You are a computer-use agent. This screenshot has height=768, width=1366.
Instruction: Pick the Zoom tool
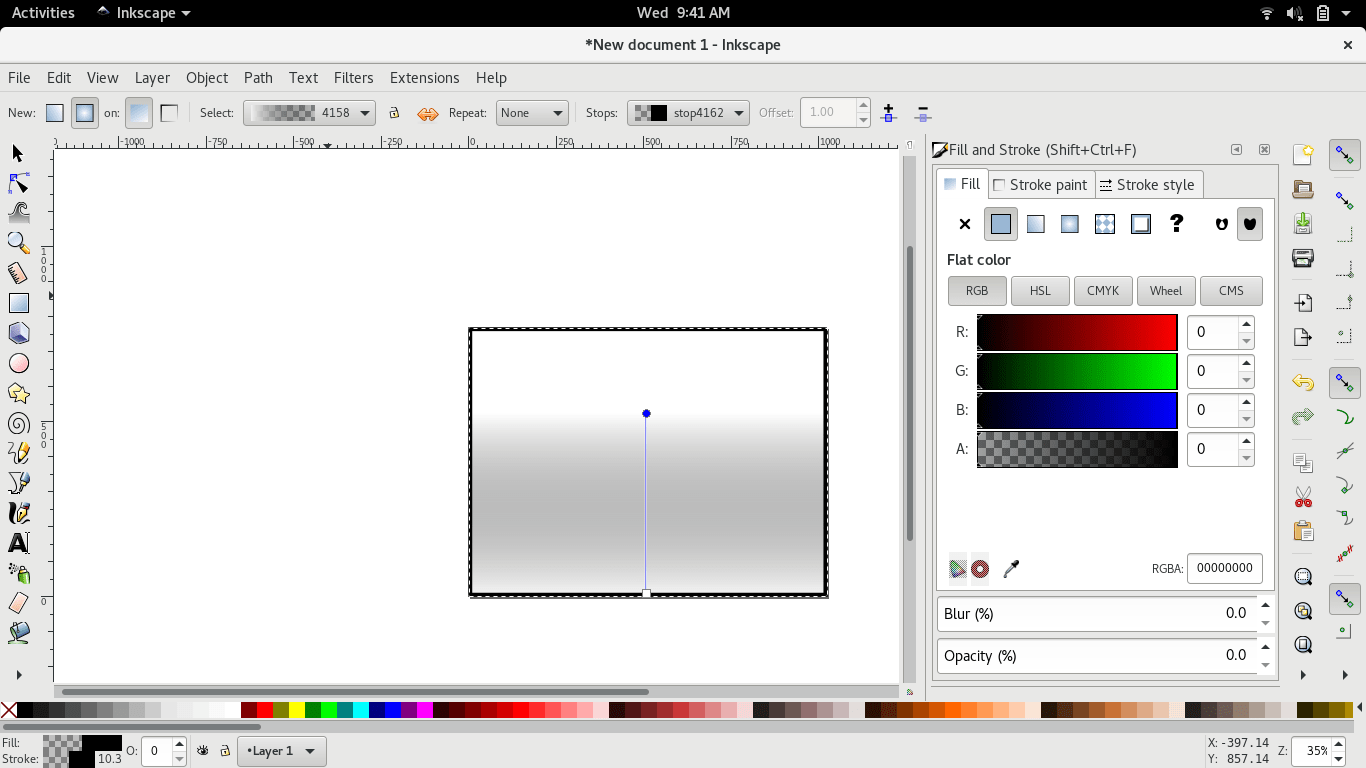coord(18,243)
